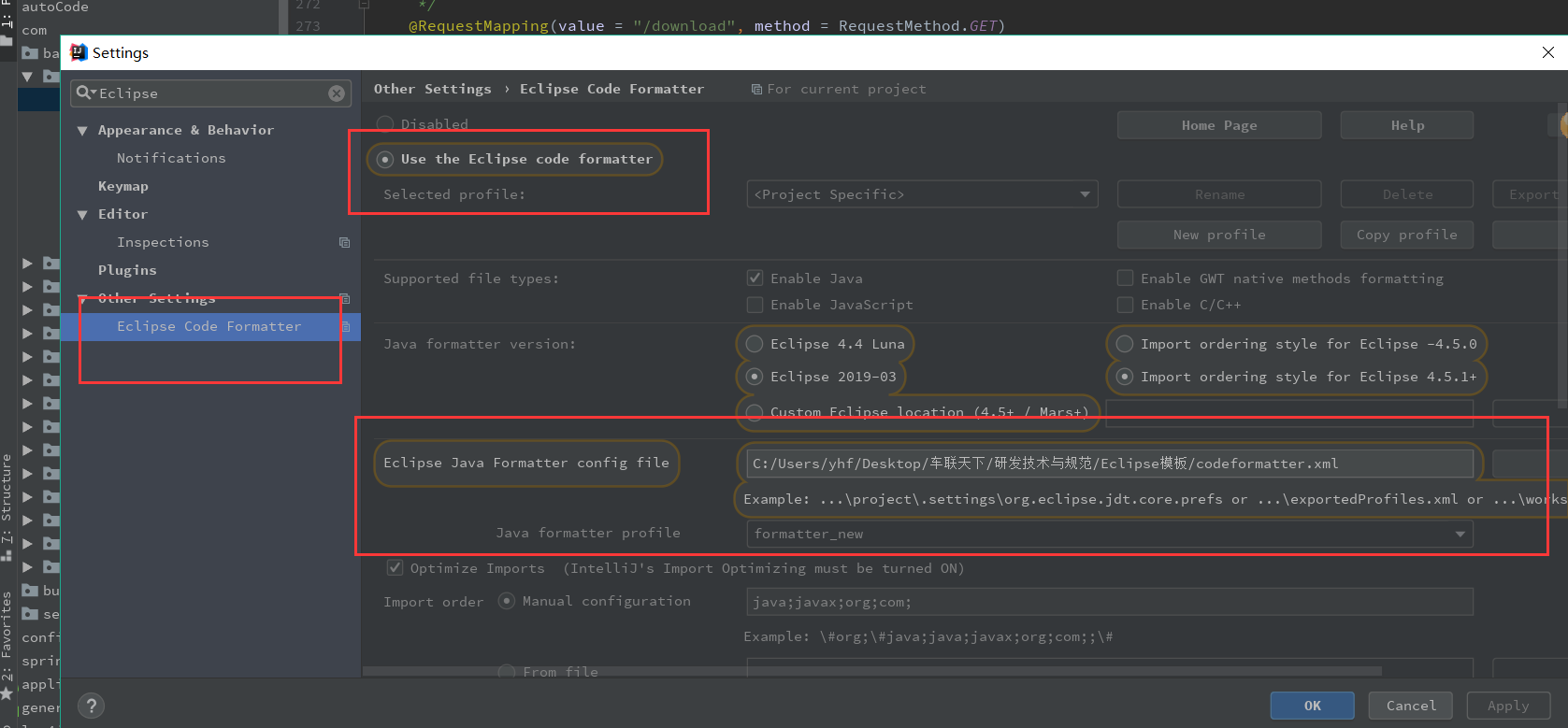The width and height of the screenshot is (1568, 728).
Task: Clear the Eclipse search field text
Action: [x=337, y=93]
